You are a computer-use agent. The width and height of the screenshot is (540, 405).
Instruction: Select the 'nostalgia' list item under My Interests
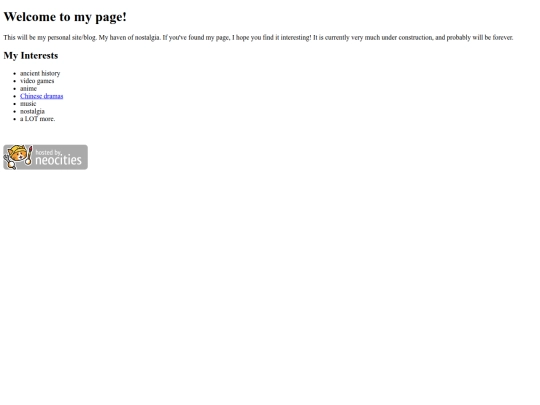[32, 111]
